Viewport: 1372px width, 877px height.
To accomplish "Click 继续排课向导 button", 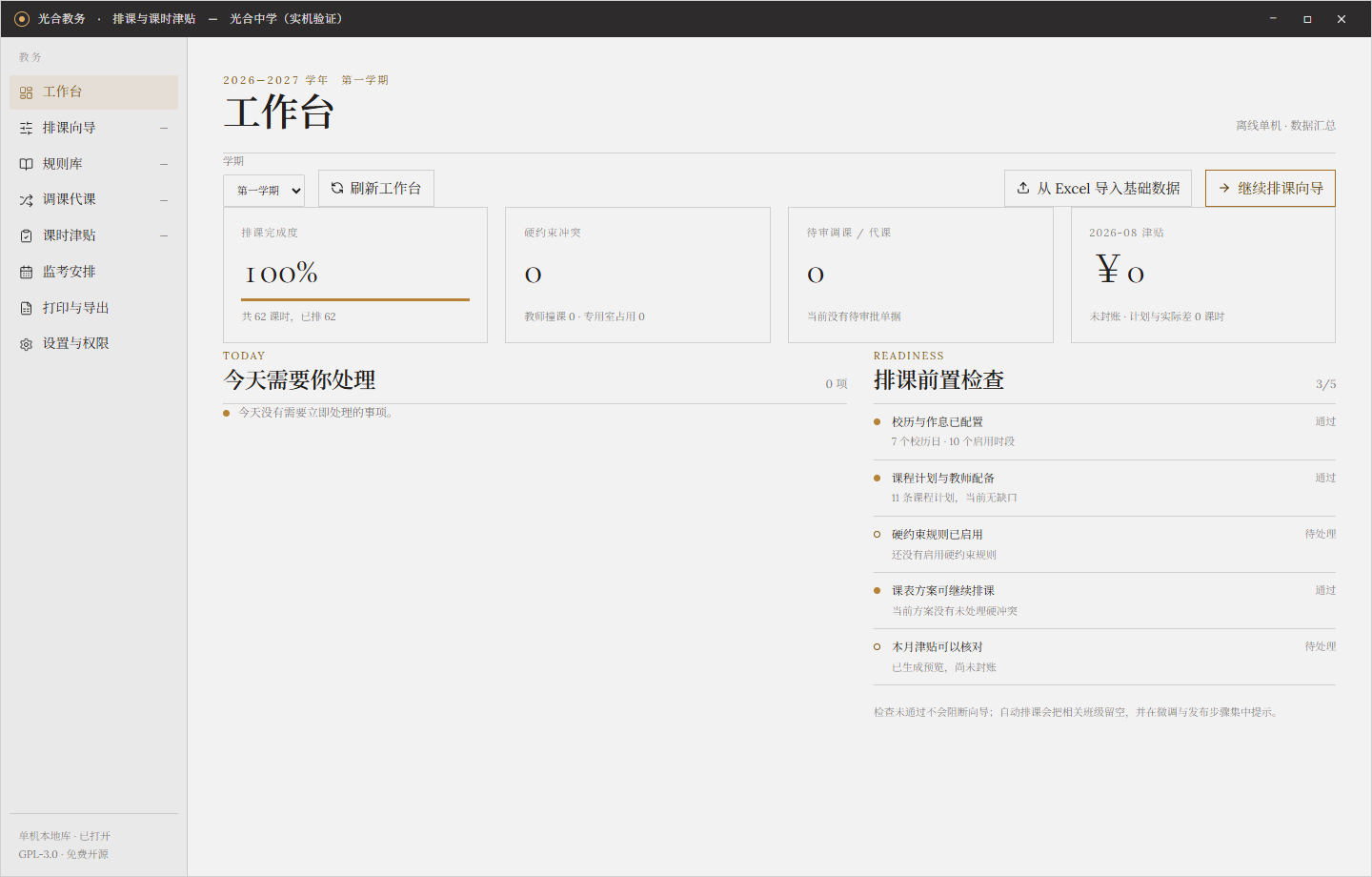I will [1270, 188].
